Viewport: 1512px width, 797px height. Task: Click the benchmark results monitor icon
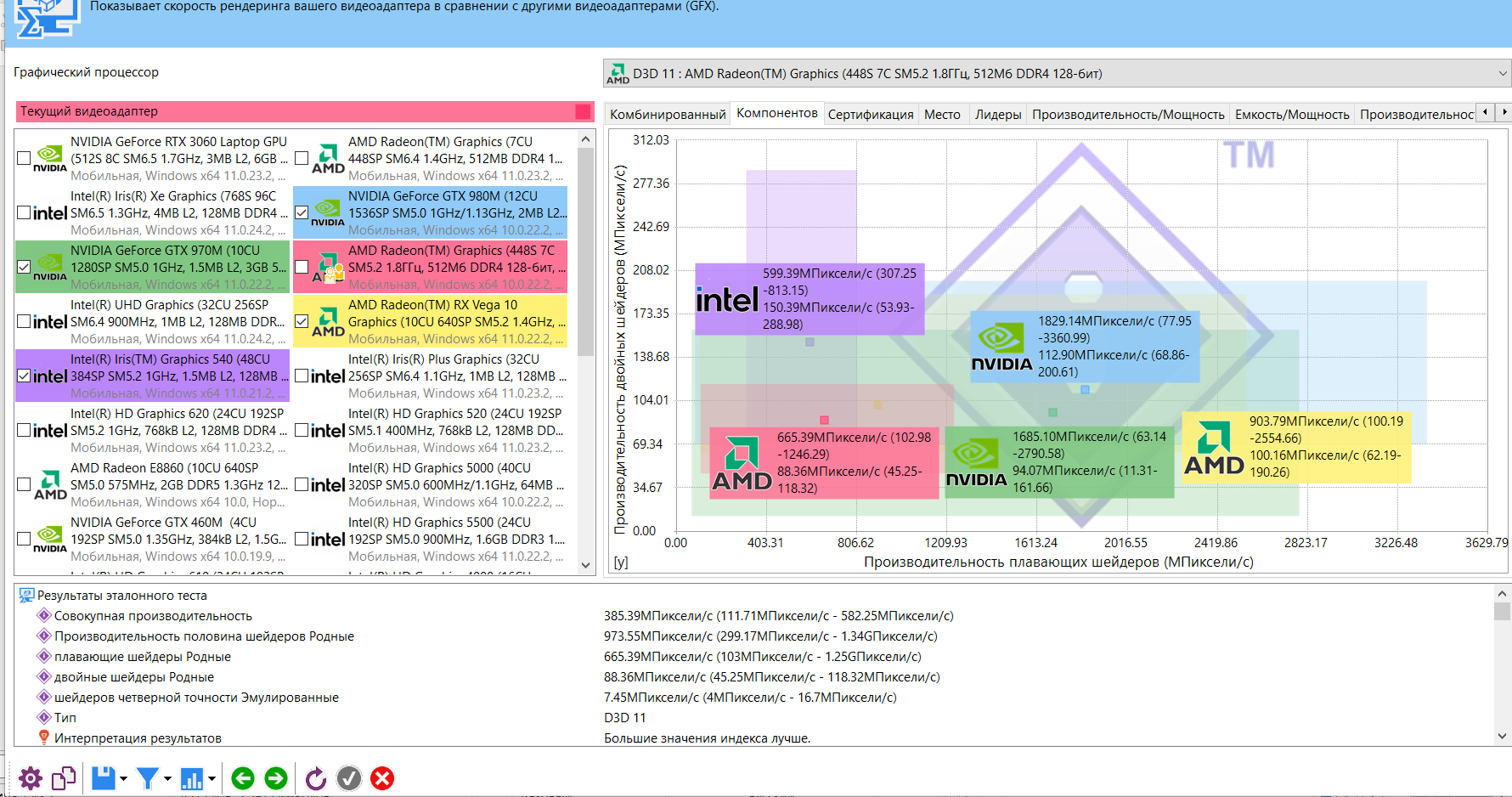pos(26,596)
